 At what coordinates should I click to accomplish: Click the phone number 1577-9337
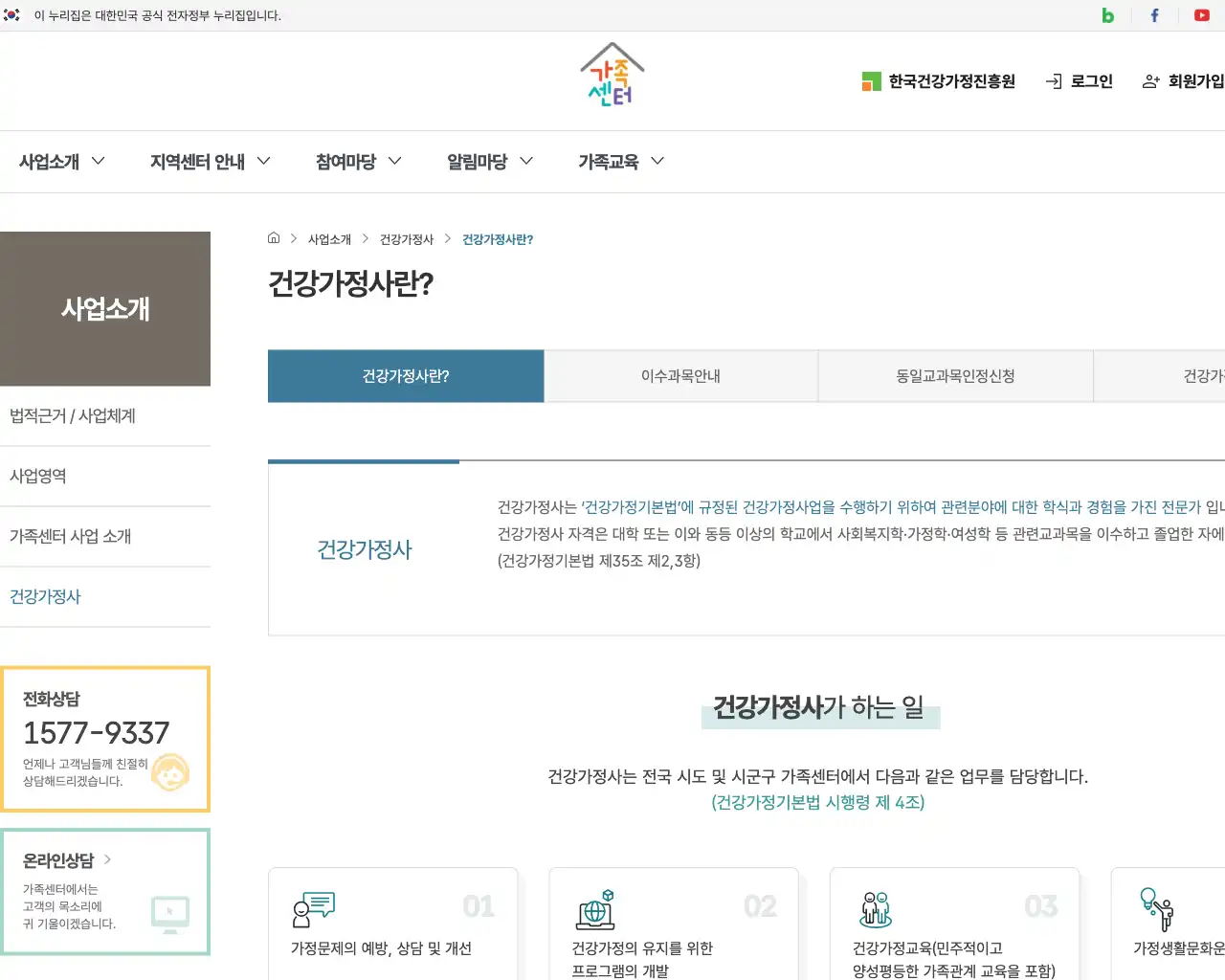[97, 733]
